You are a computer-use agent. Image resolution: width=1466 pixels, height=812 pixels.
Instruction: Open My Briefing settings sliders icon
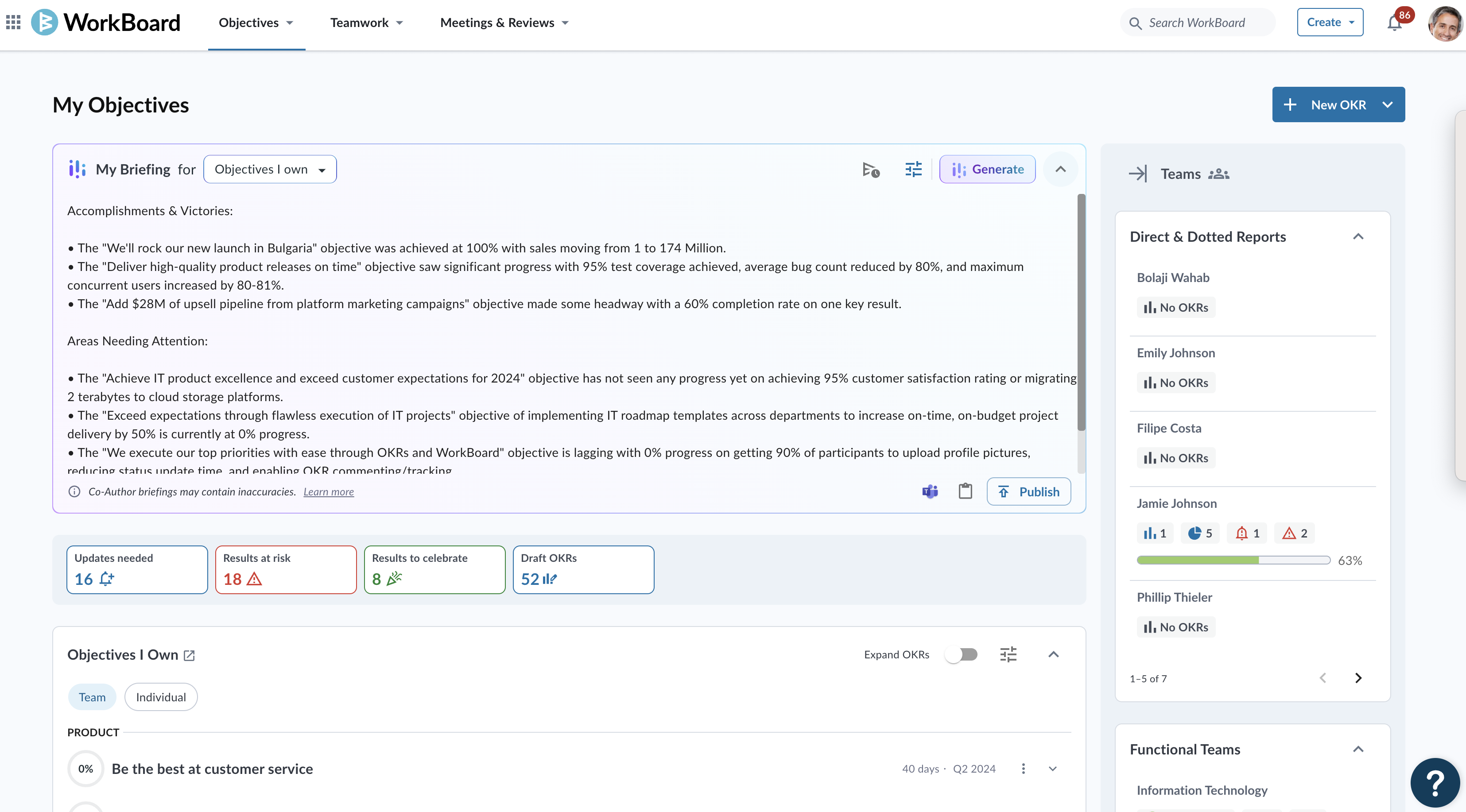913,170
